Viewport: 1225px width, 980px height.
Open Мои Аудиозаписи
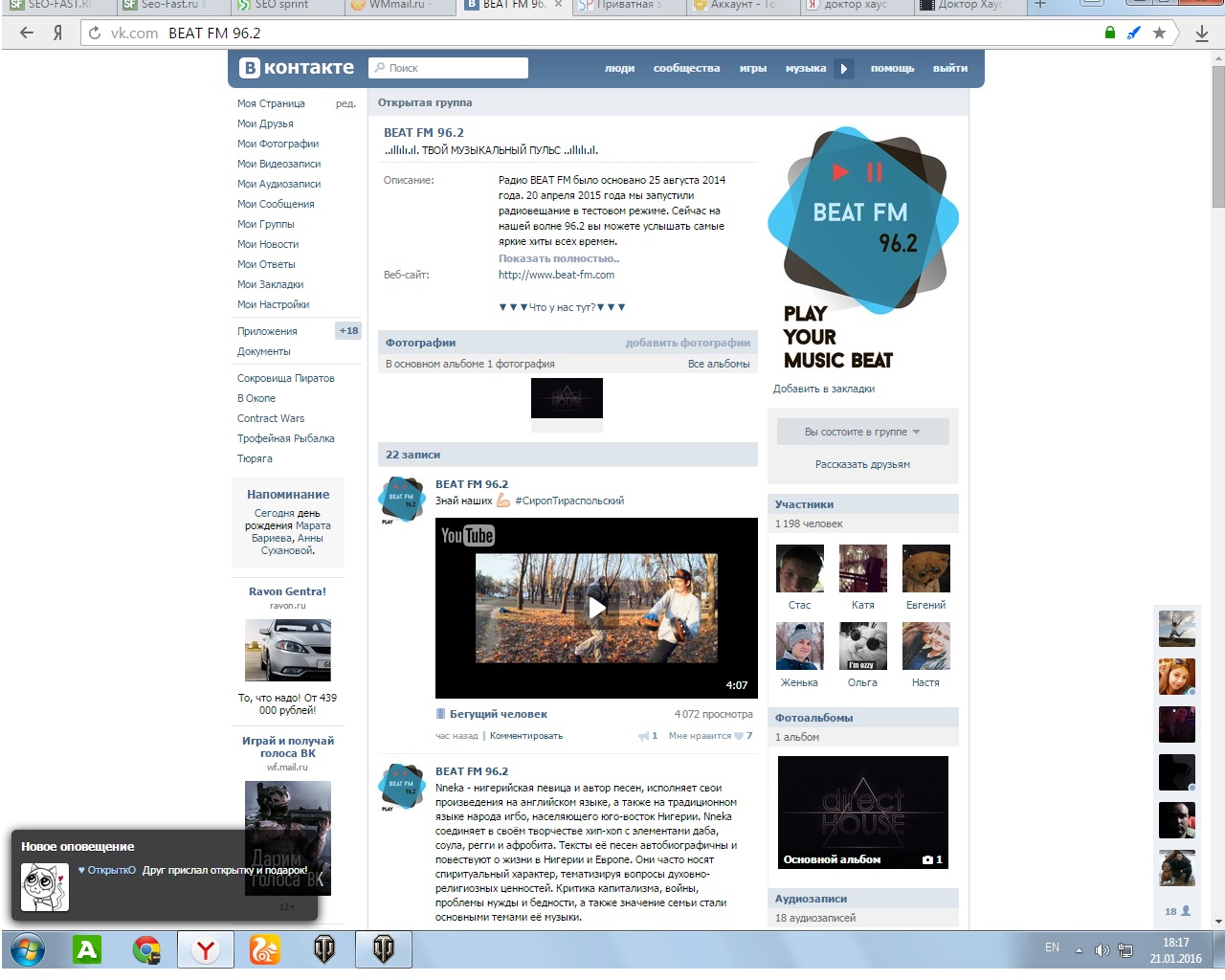(278, 184)
